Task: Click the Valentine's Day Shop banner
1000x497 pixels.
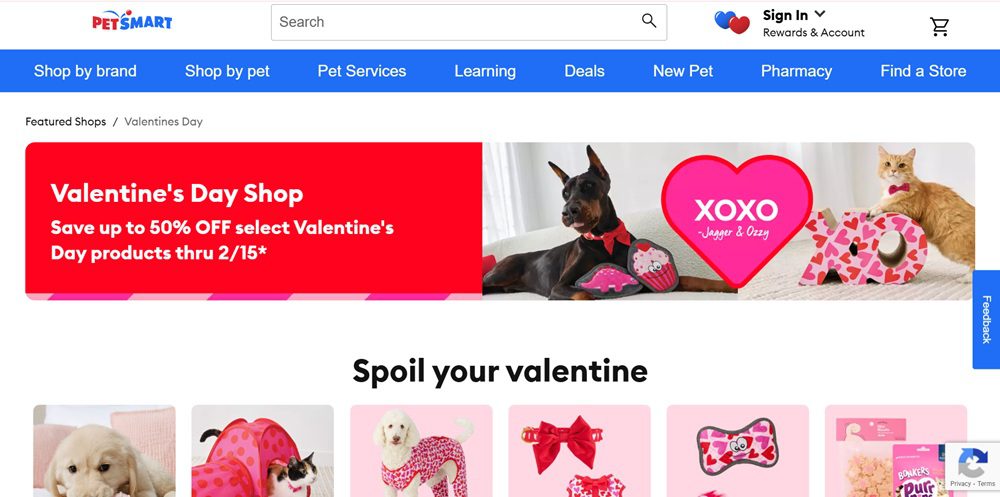Action: click(x=499, y=221)
